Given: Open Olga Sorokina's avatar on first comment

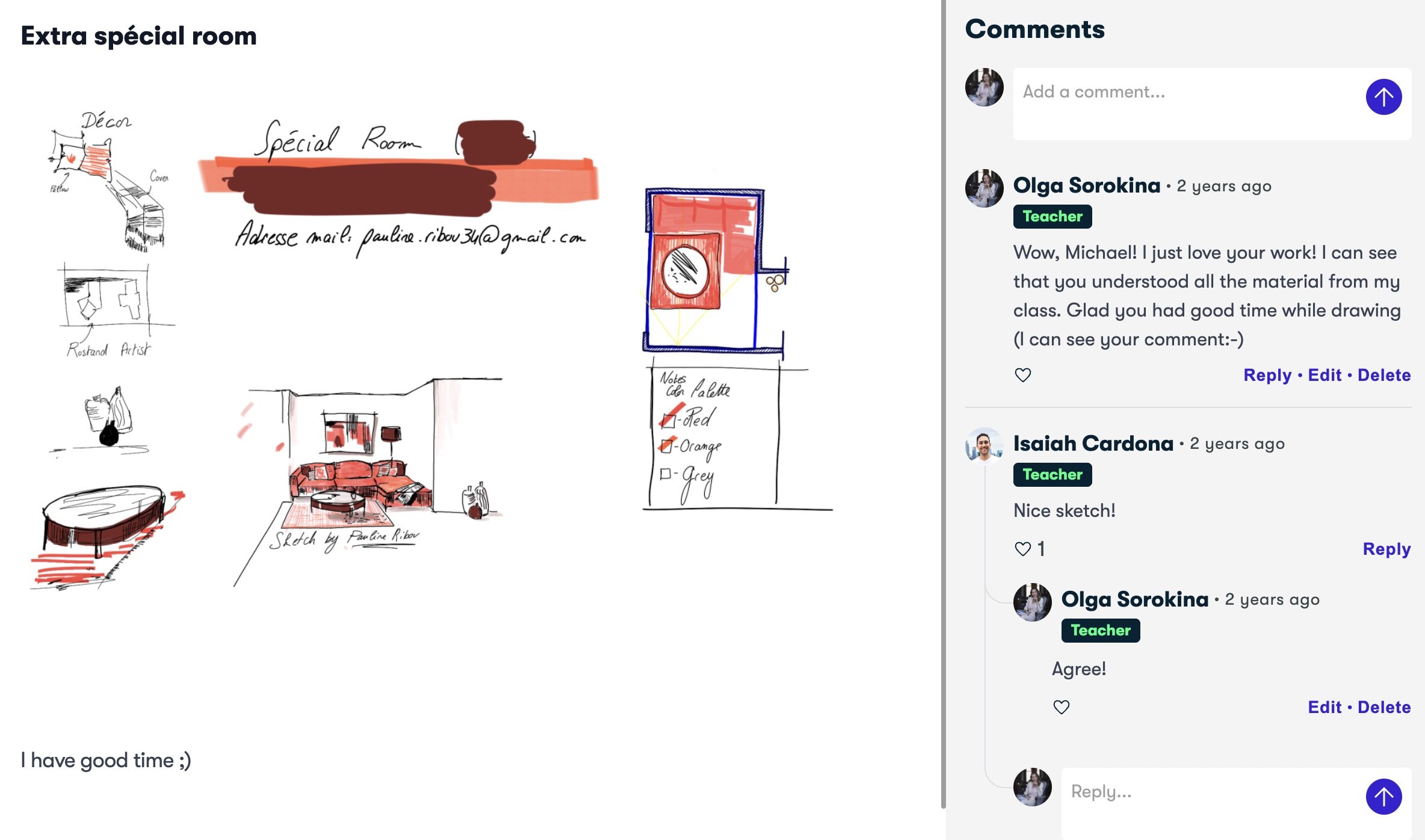Looking at the screenshot, I should pos(985,188).
